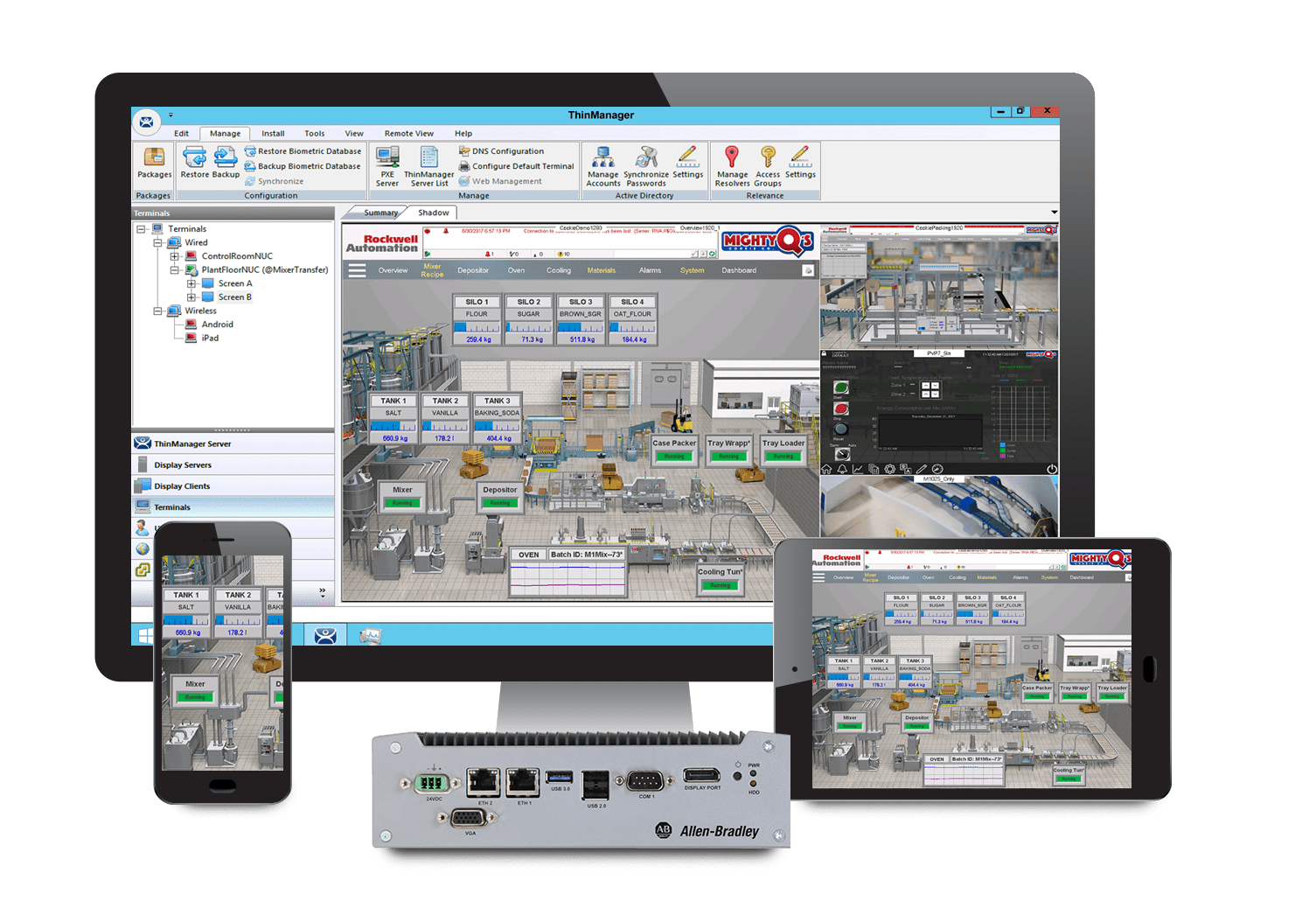The image size is (1316, 922).
Task: Open DNS Configuration
Action: point(501,151)
